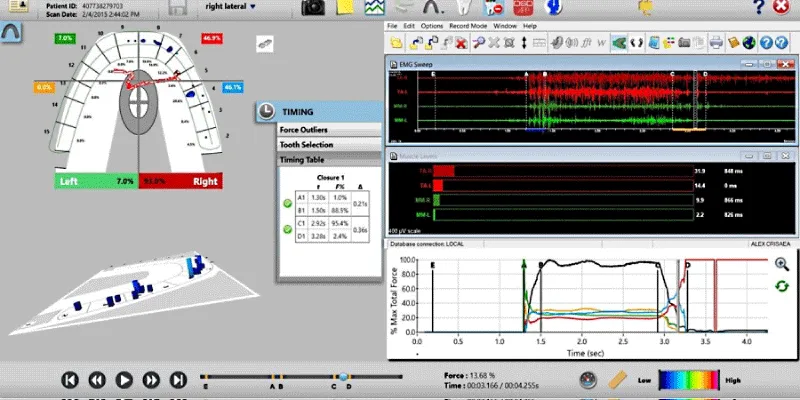Click the Play button in playback controls
This screenshot has width=800, height=400.
pyautogui.click(x=124, y=380)
